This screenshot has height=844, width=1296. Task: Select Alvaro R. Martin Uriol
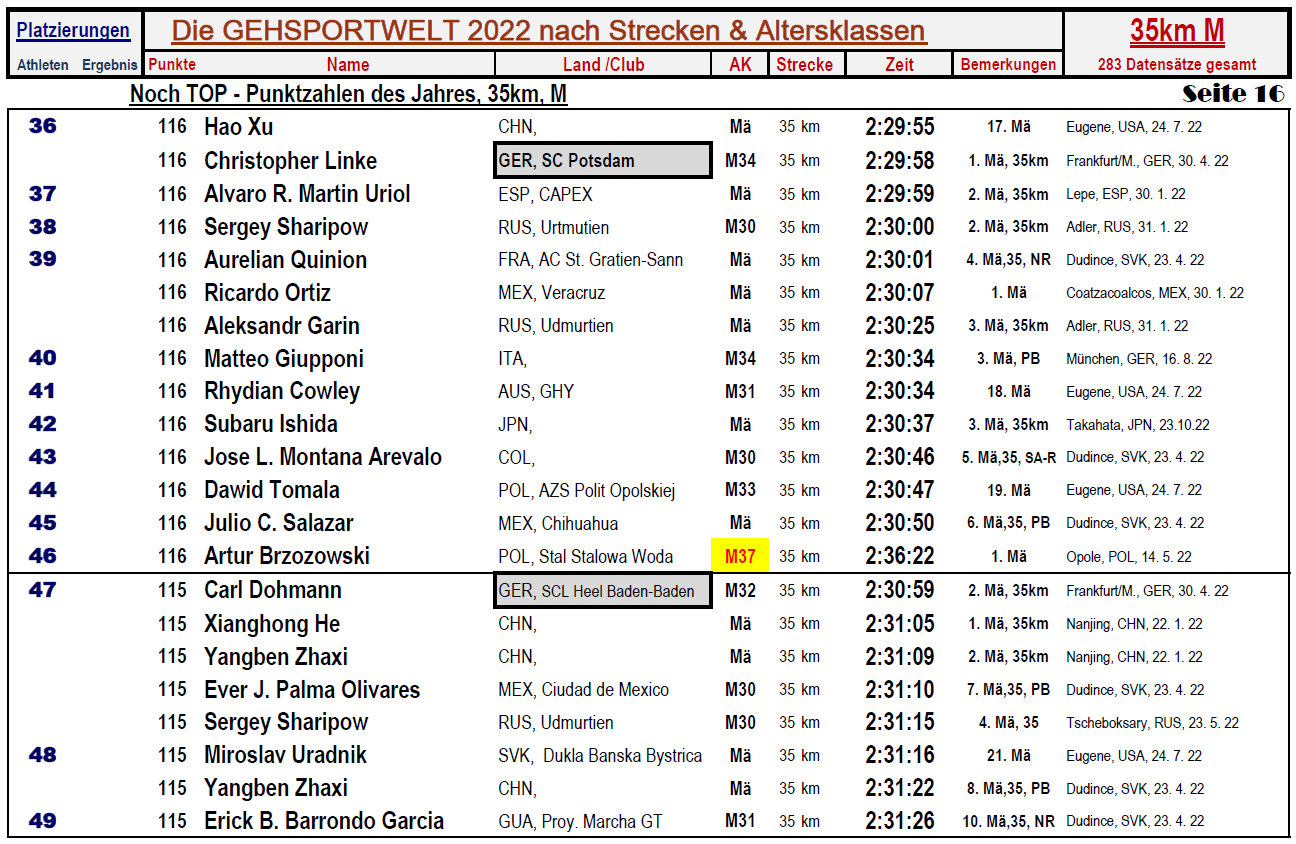[307, 194]
